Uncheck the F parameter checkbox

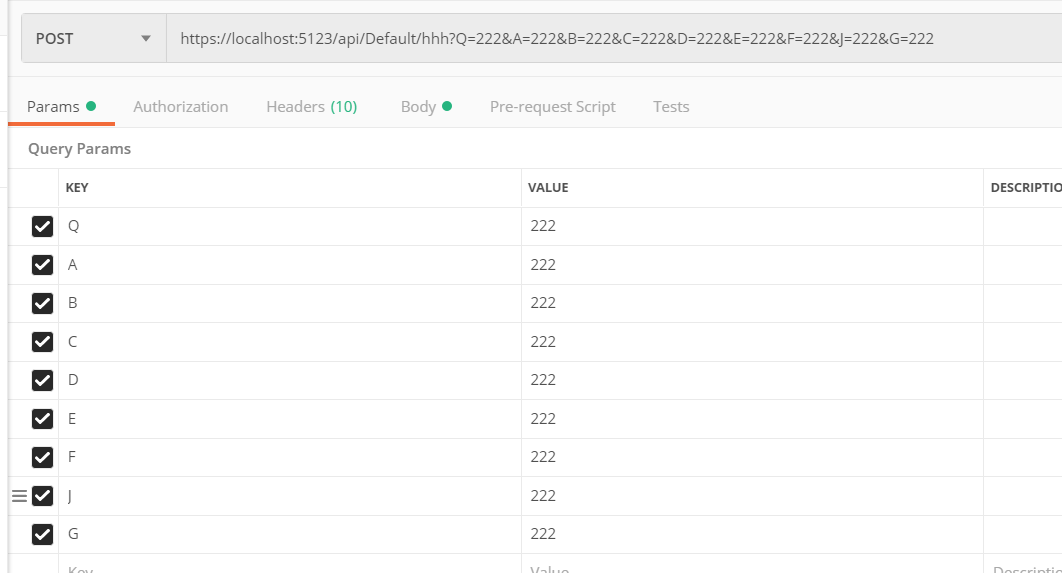[x=42, y=457]
